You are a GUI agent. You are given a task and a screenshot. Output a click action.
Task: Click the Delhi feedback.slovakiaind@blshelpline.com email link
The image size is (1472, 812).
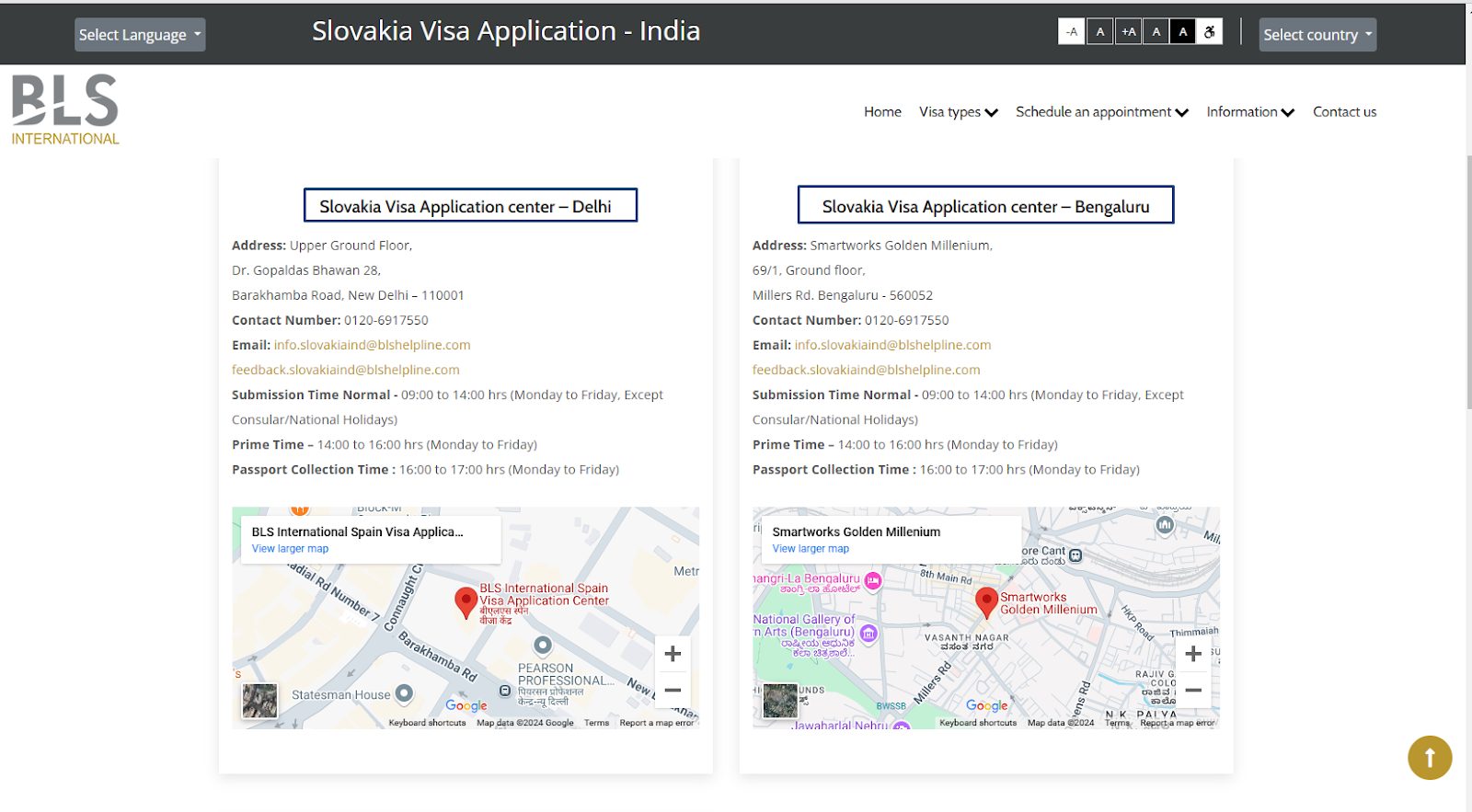click(x=345, y=370)
